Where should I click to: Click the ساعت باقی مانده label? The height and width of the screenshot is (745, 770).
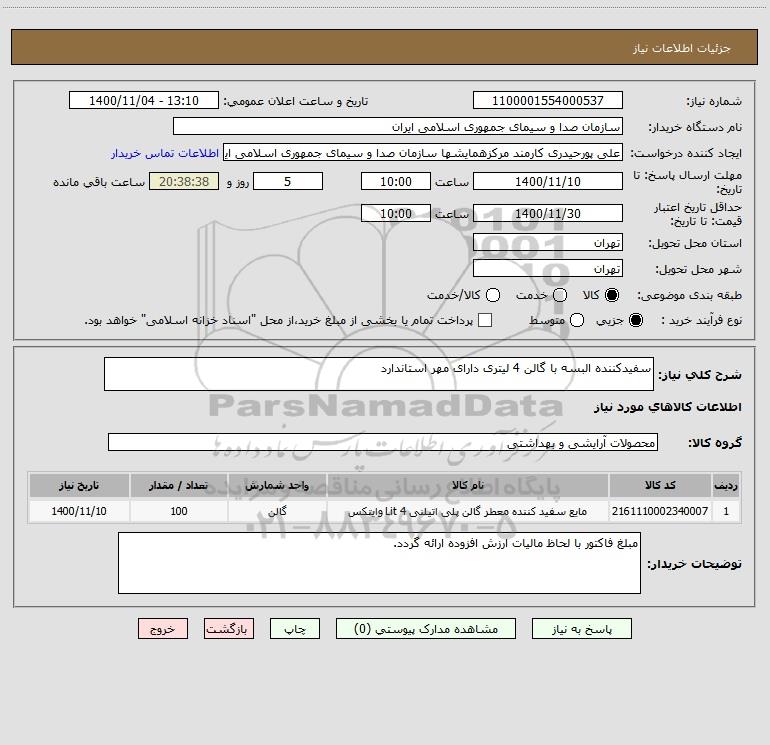99,182
